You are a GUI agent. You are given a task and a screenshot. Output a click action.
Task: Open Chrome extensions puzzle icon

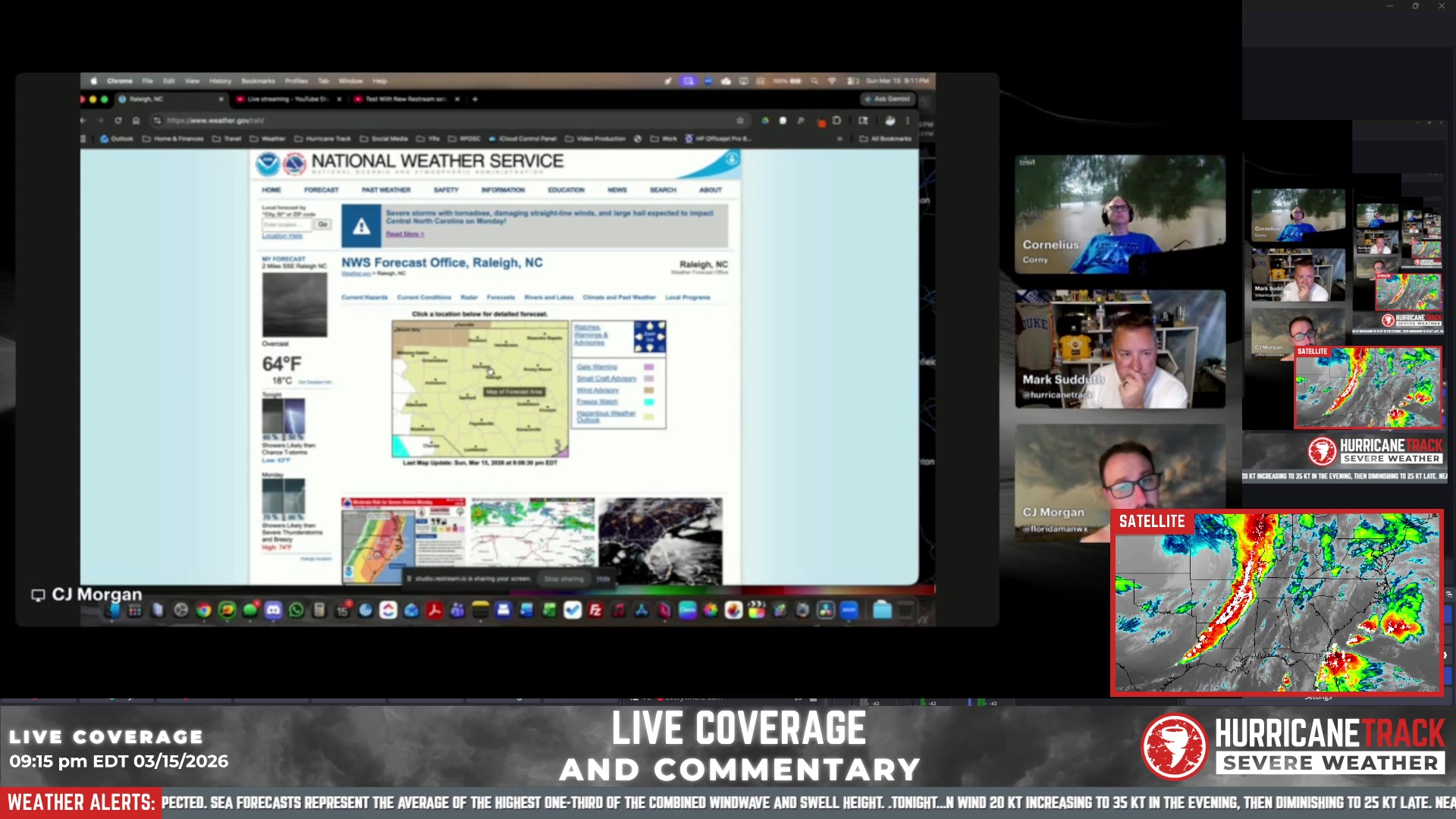click(836, 121)
